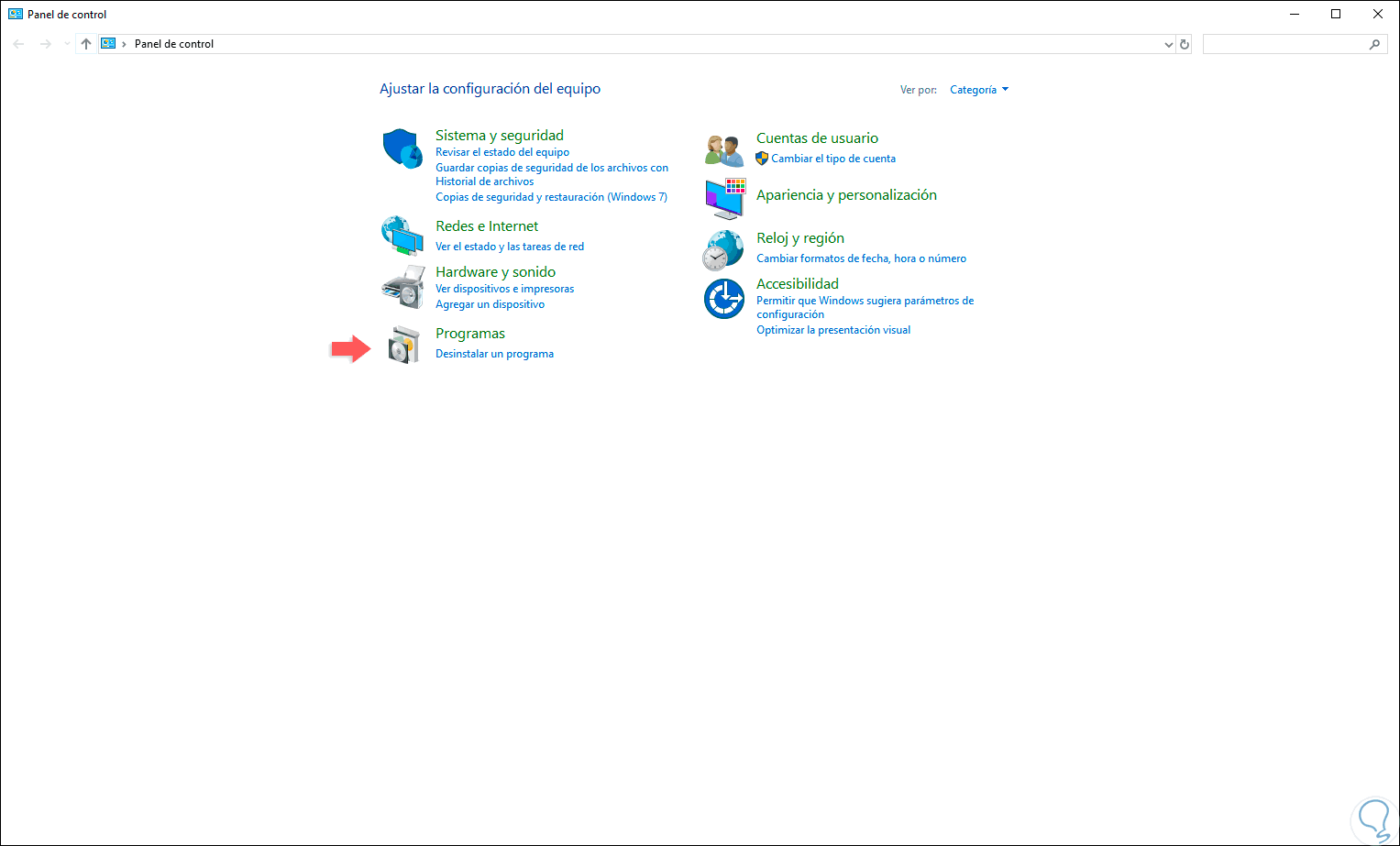Open the Hardware y sonido printer icon

click(402, 287)
